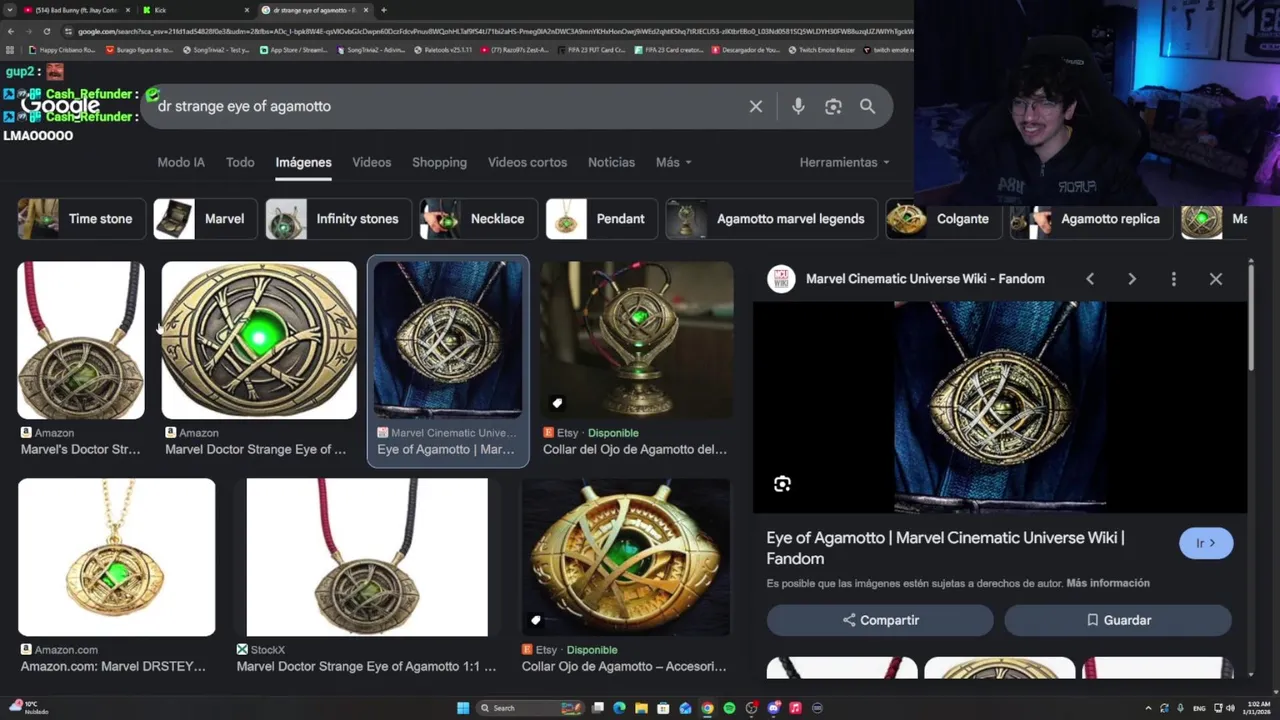Click the Ir button to visit page
Viewport: 1280px width, 720px height.
[1206, 543]
